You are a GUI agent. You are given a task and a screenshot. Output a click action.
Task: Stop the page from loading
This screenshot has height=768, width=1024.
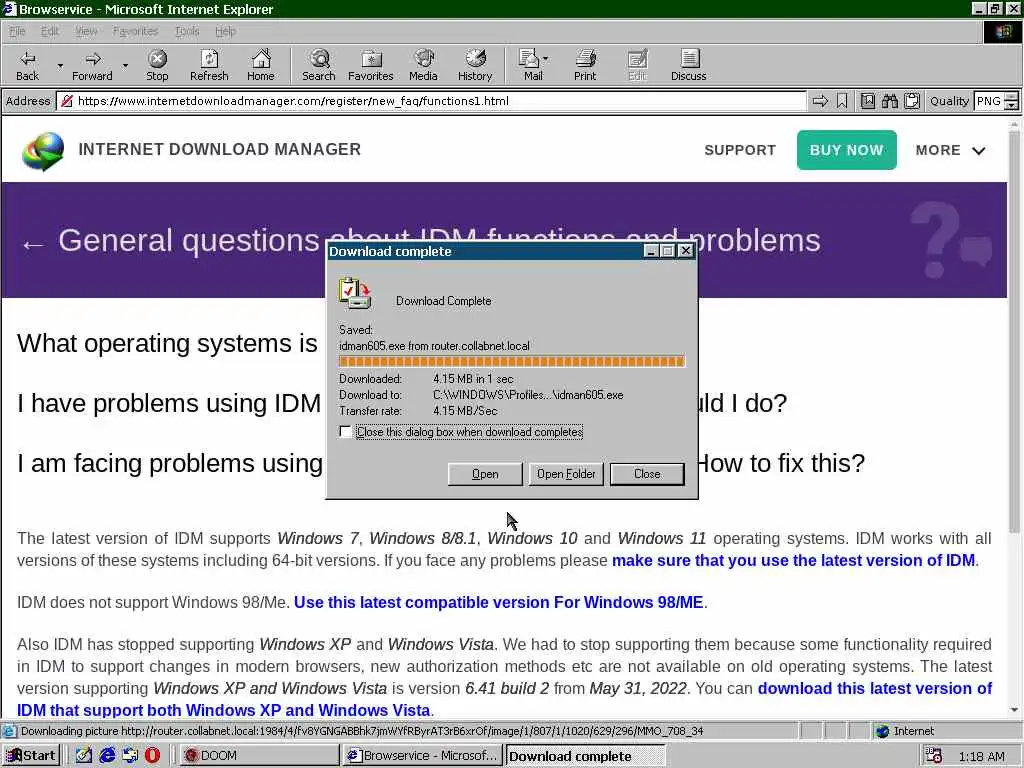(x=157, y=65)
